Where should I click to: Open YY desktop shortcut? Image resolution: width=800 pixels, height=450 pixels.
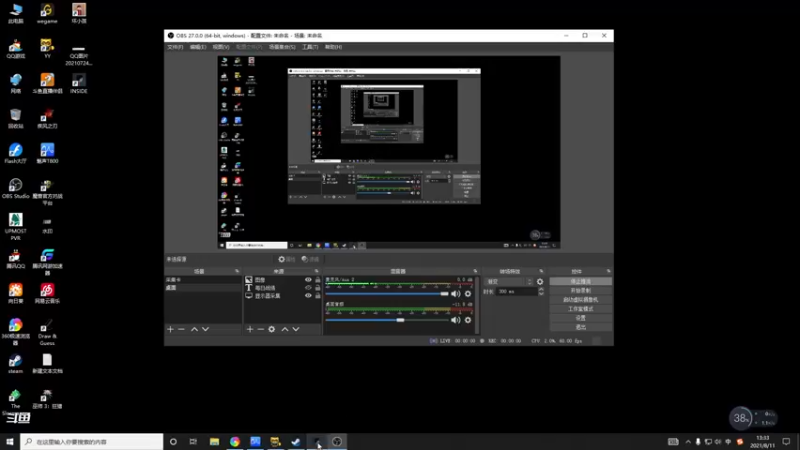pyautogui.click(x=47, y=48)
